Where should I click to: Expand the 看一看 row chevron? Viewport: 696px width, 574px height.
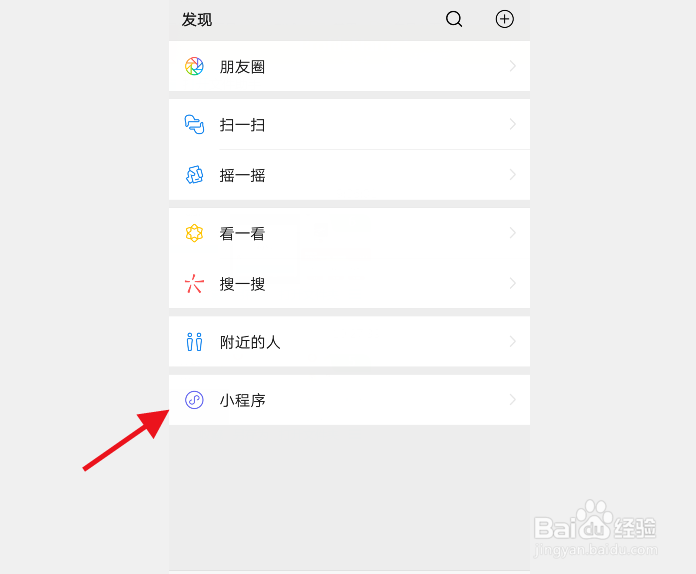pos(513,233)
